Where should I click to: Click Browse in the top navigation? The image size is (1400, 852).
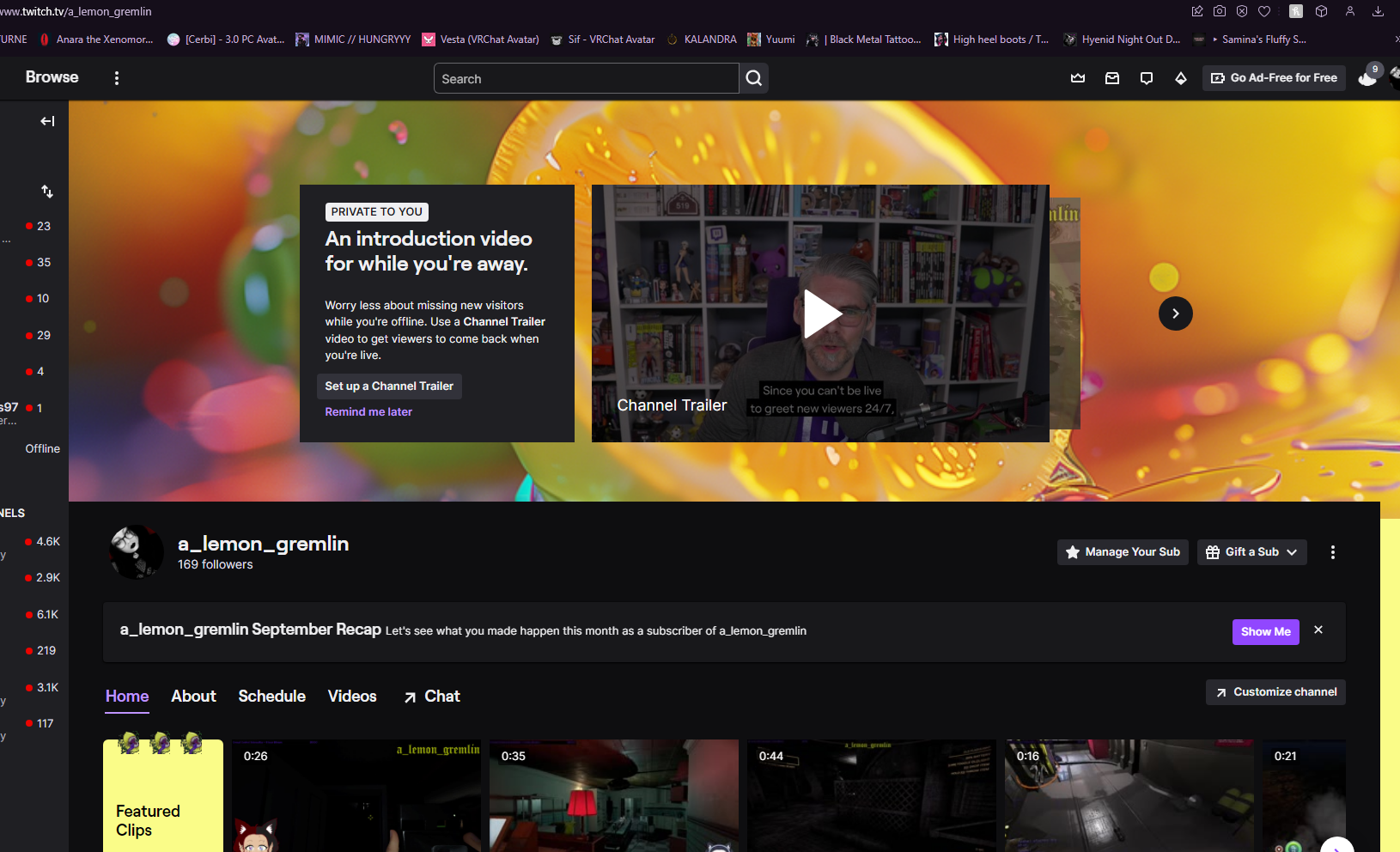click(x=52, y=77)
